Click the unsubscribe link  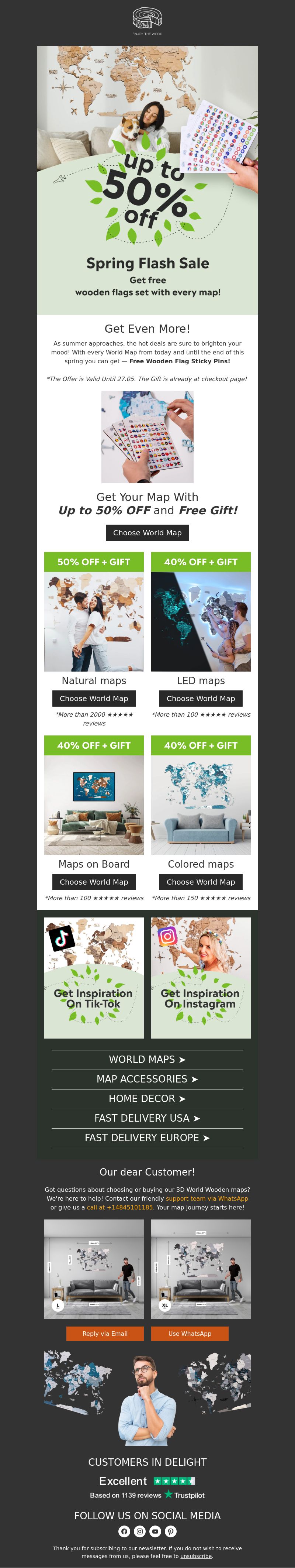point(197,1557)
